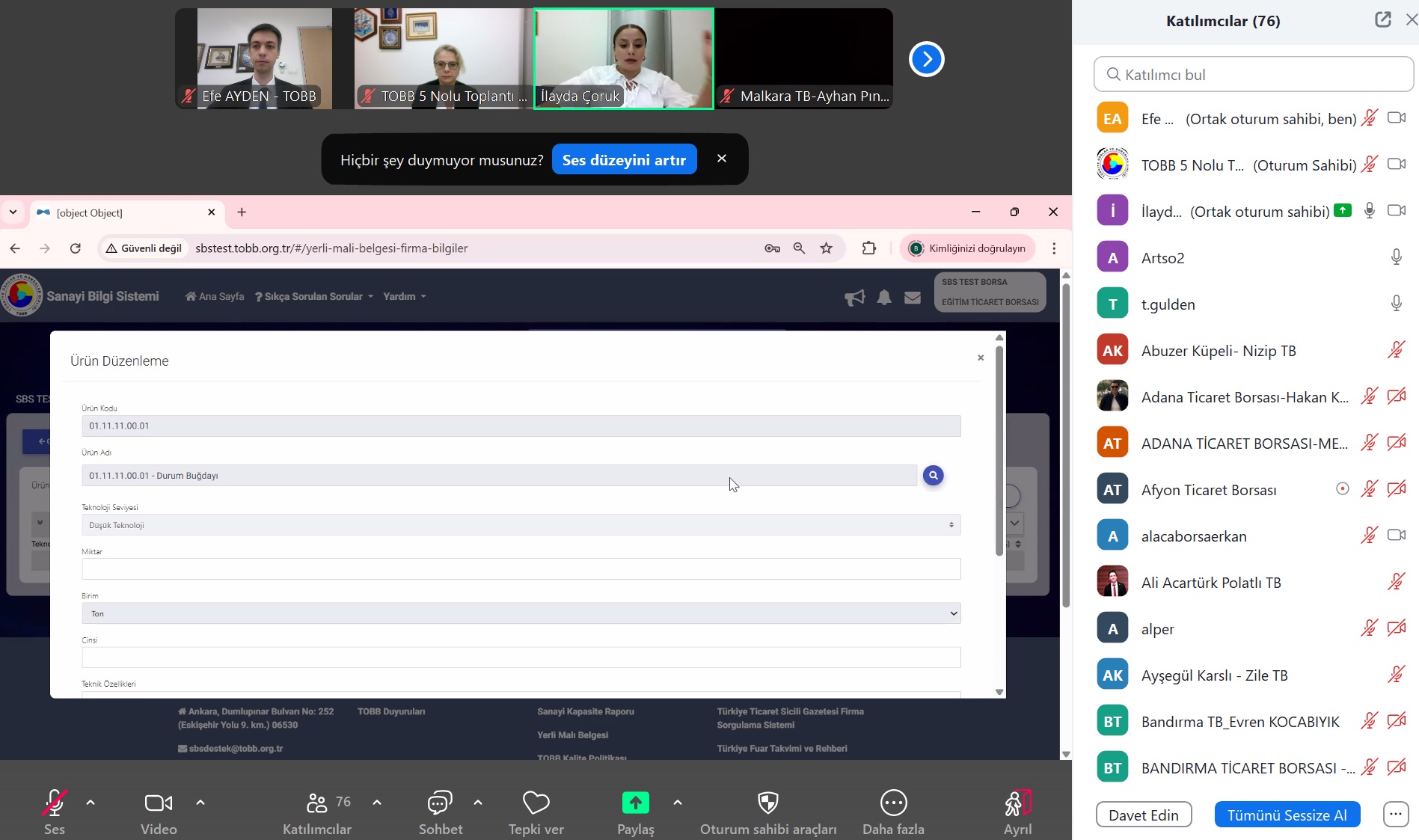Click the Güvenli değil site info chip
Viewport: 1419px width, 840px height.
144,248
